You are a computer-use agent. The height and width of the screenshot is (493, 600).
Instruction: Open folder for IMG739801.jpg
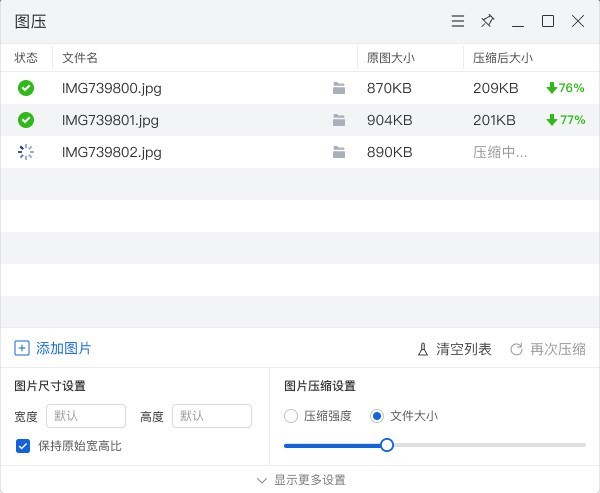pyautogui.click(x=339, y=120)
